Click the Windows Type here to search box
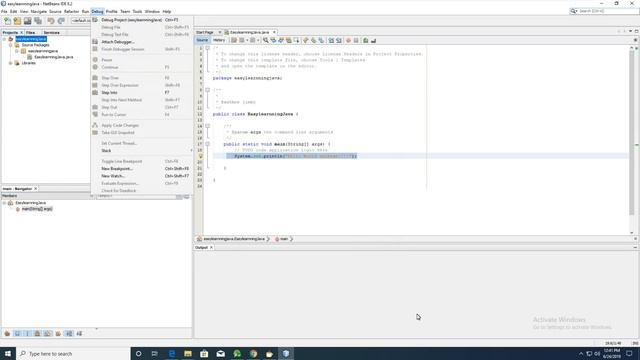This screenshot has height=360, width=640. (x=73, y=353)
